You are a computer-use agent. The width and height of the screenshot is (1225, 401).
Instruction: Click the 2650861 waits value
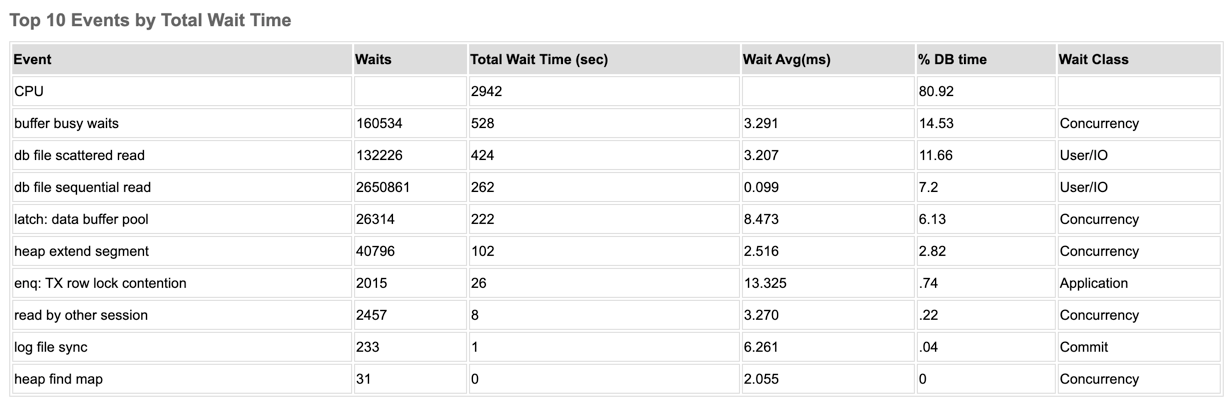tap(382, 187)
